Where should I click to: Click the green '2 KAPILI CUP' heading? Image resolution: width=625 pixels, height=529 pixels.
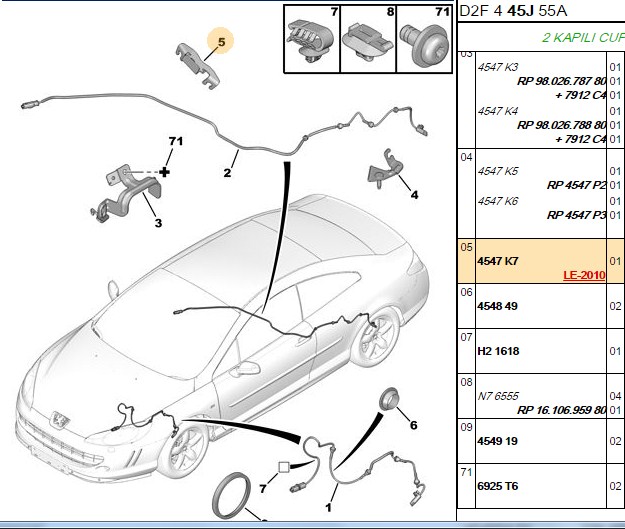(x=583, y=37)
